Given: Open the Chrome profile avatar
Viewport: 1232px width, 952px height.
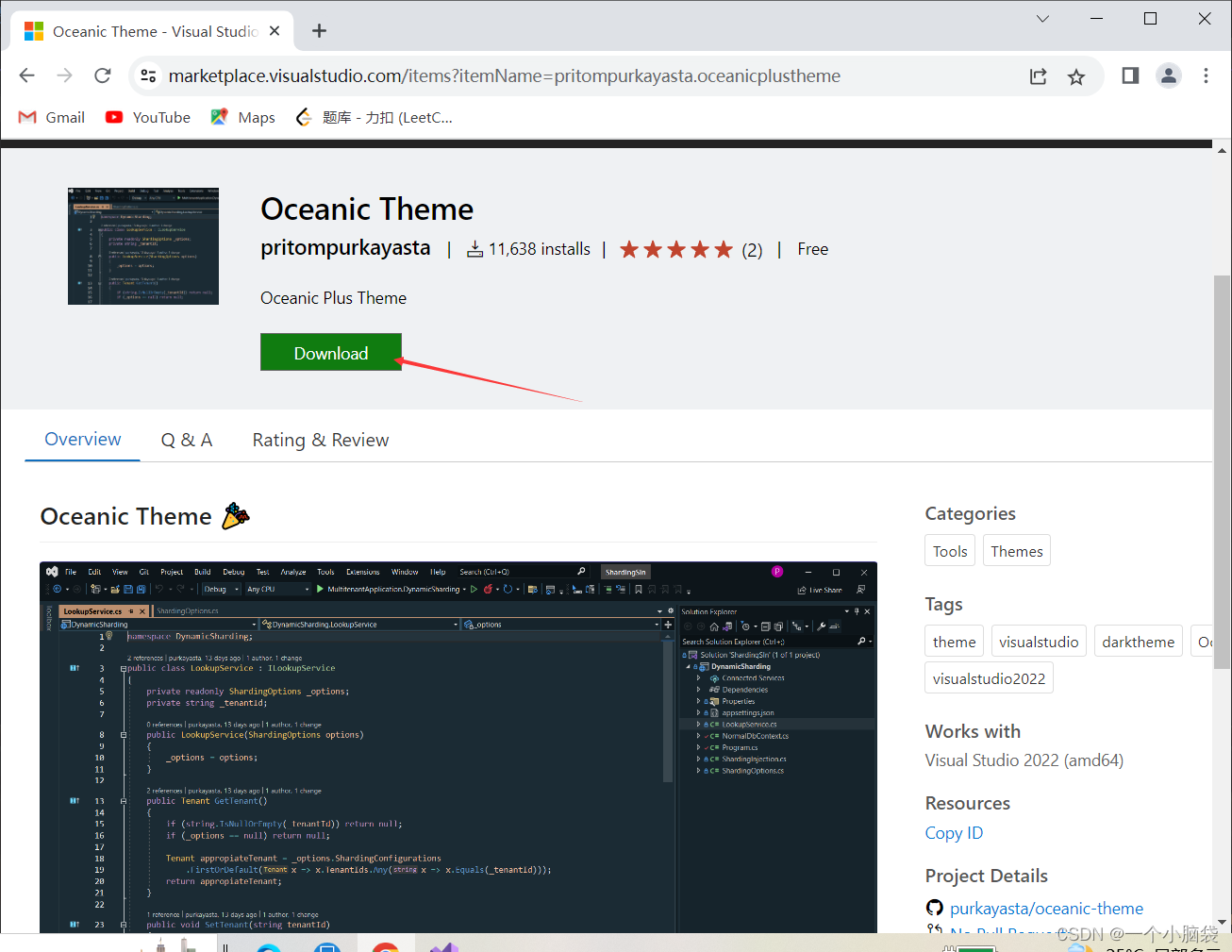Looking at the screenshot, I should coord(1169,75).
